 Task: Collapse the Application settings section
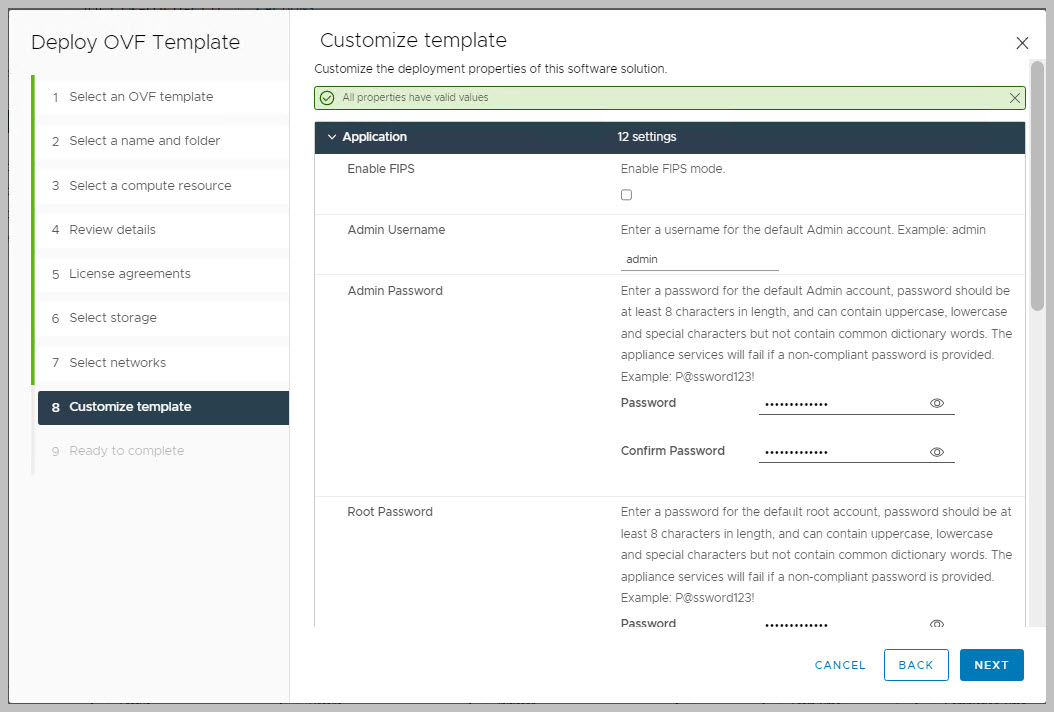pyautogui.click(x=332, y=137)
